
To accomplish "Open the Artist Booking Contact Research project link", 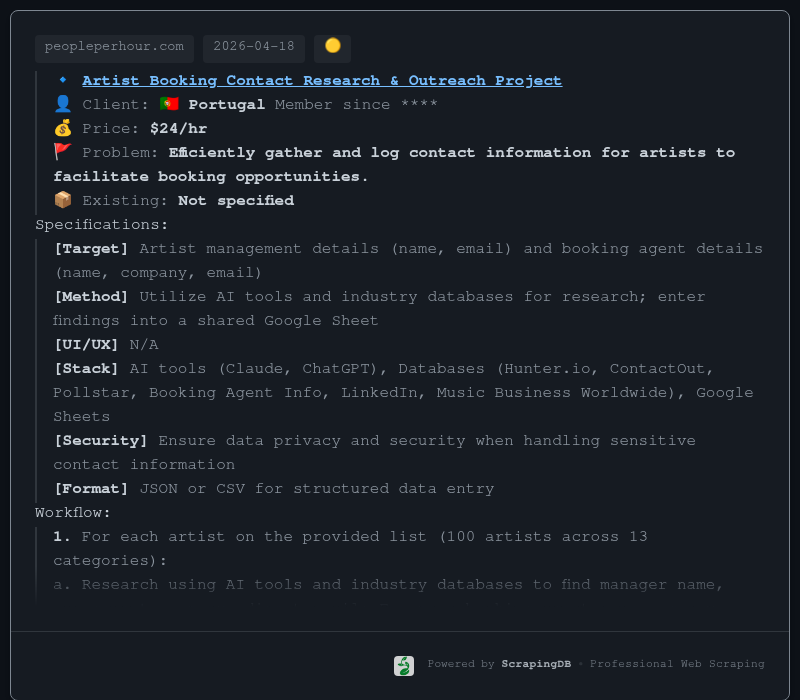I will click(x=321, y=80).
